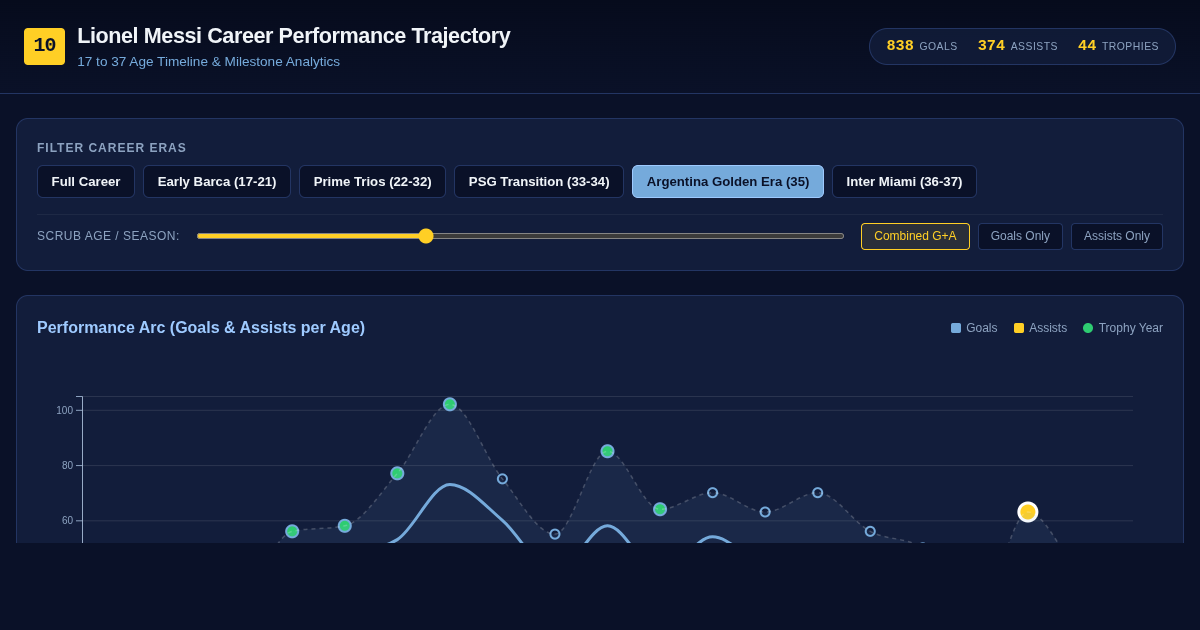Click the 838 goals stat
Viewport: 1200px width, 630px height.
(922, 46)
